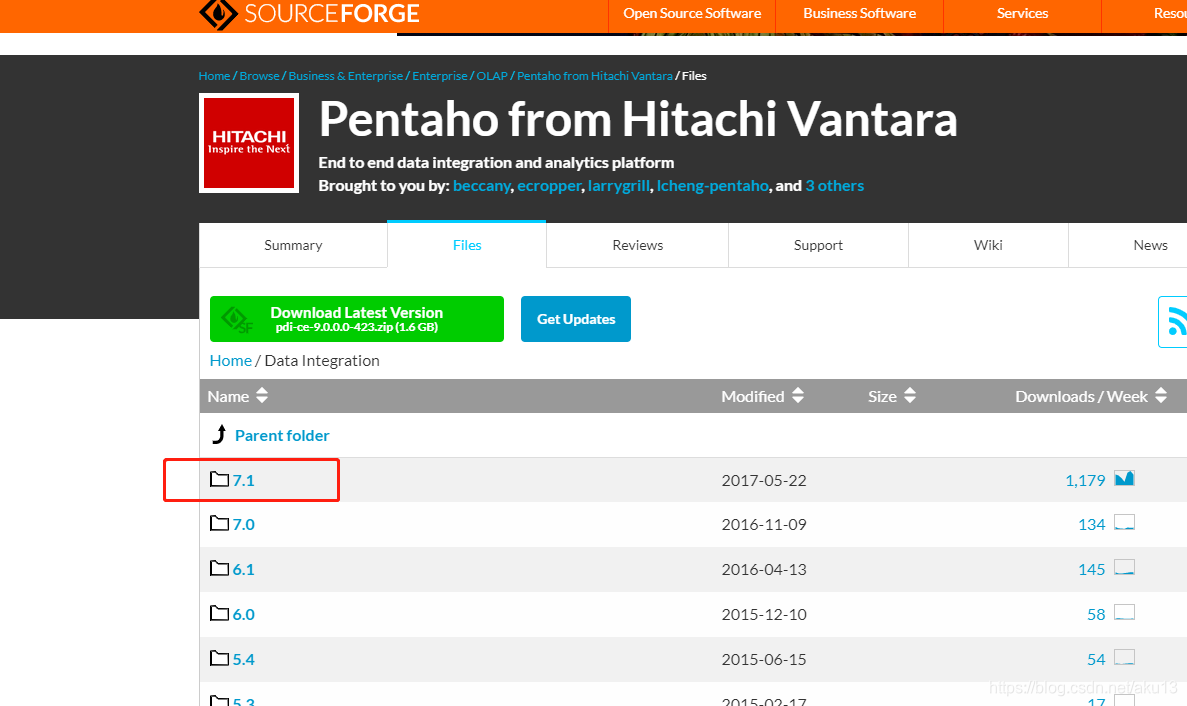
Task: Visit ecropper's profile link
Action: point(550,185)
